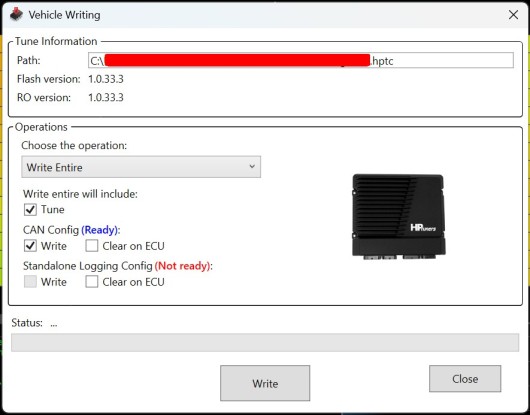Click inside the tune Path text field
This screenshot has height=415, width=530.
click(x=301, y=61)
